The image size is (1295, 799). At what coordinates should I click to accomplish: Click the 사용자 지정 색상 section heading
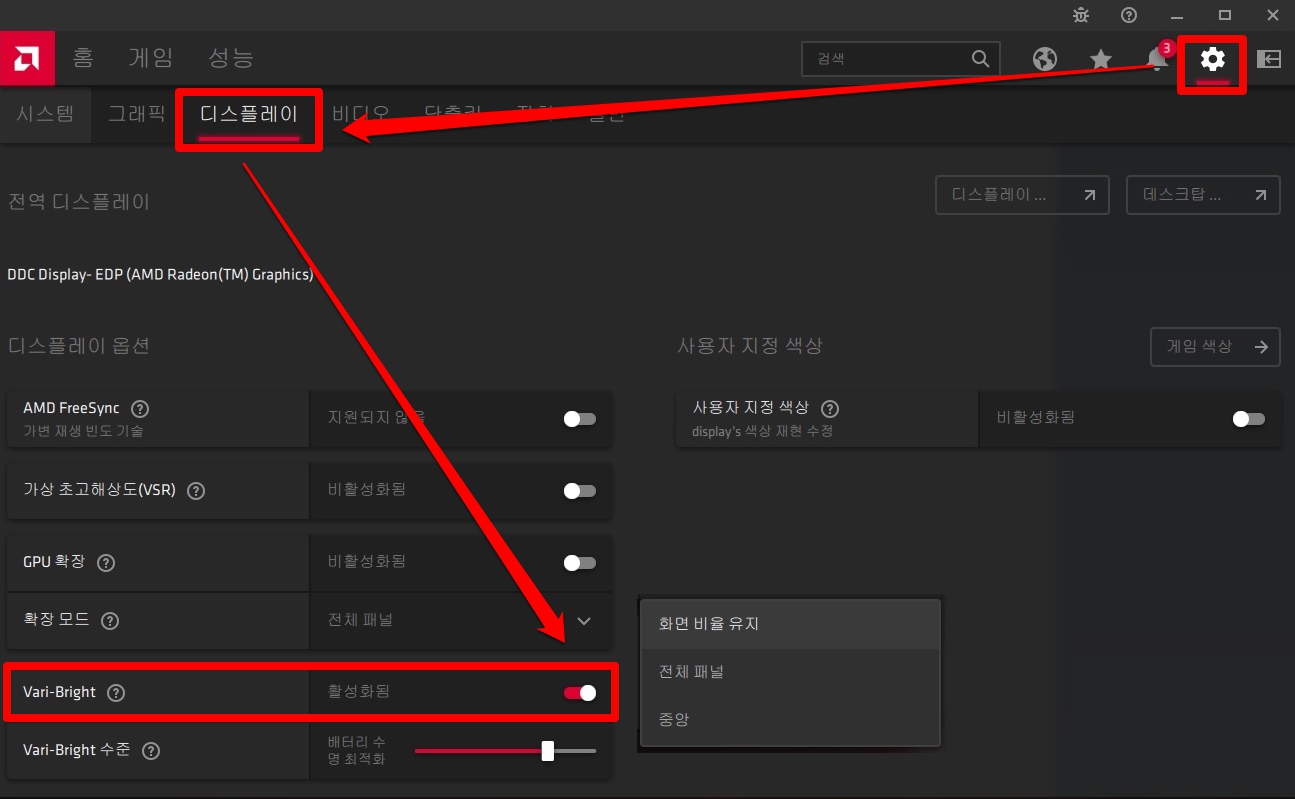[750, 346]
